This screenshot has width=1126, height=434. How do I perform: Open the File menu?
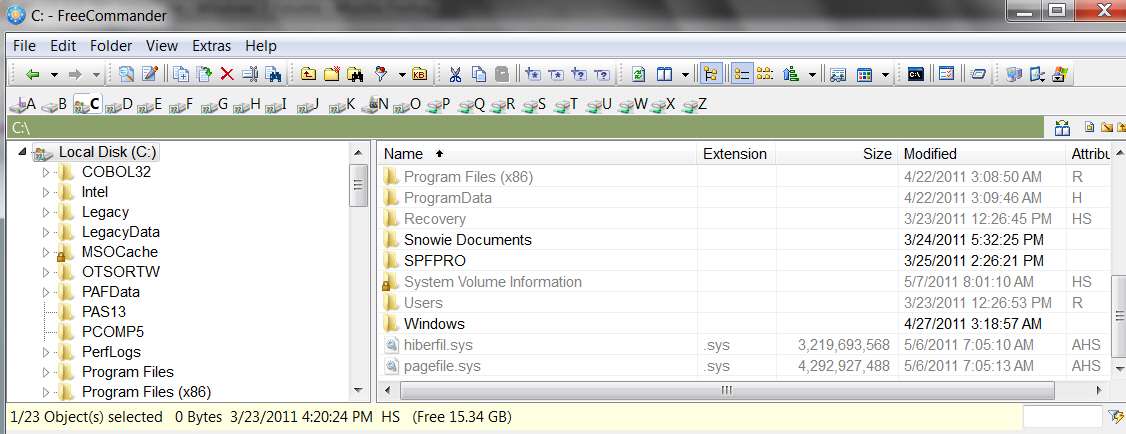pos(24,46)
